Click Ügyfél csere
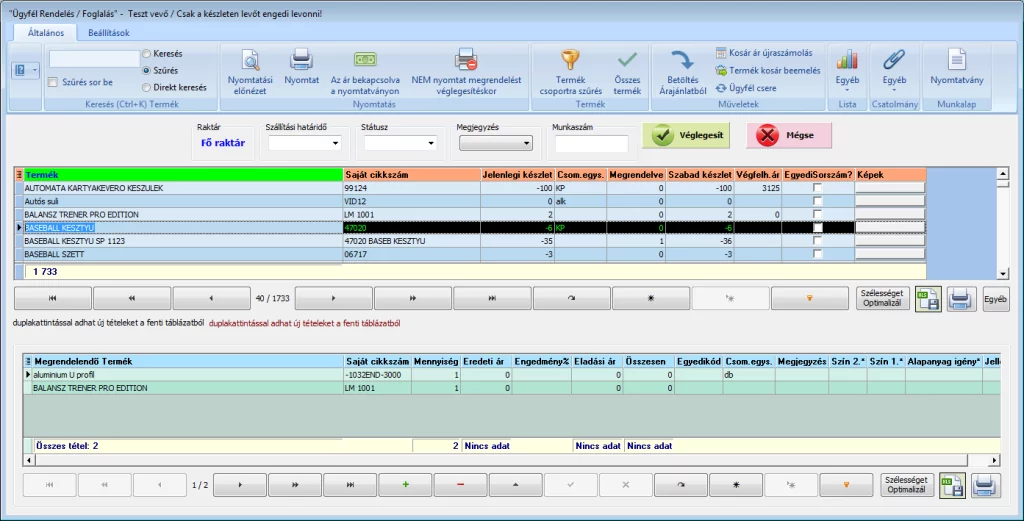 click(x=746, y=88)
